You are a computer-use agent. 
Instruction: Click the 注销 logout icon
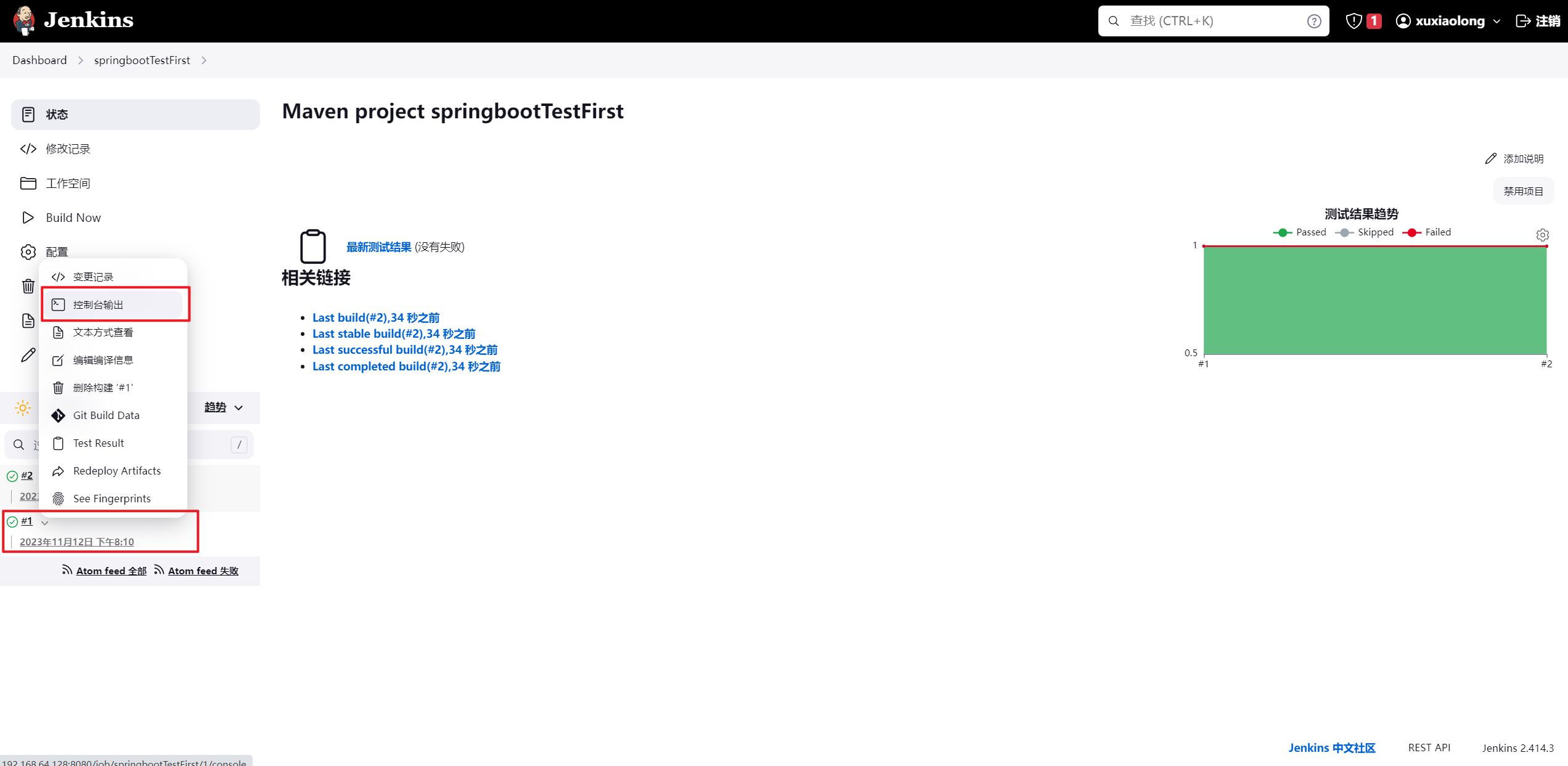point(1522,21)
